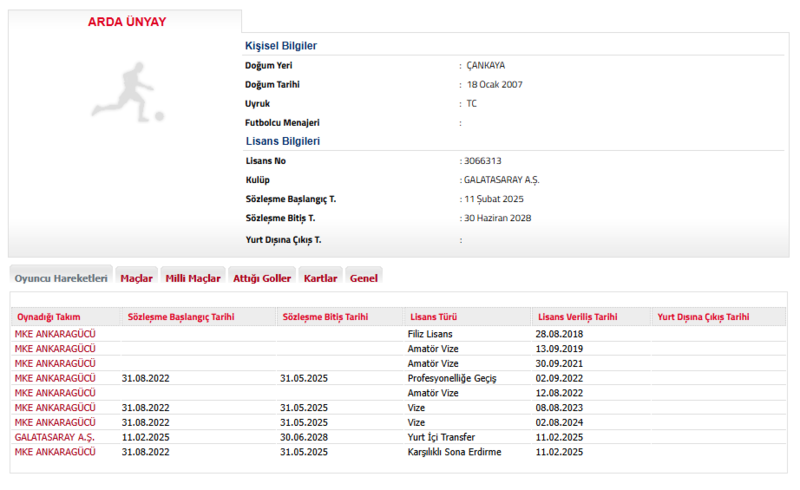Click MKE ANKARAGÜCÜ in Filiz Lisans row

coord(55,333)
